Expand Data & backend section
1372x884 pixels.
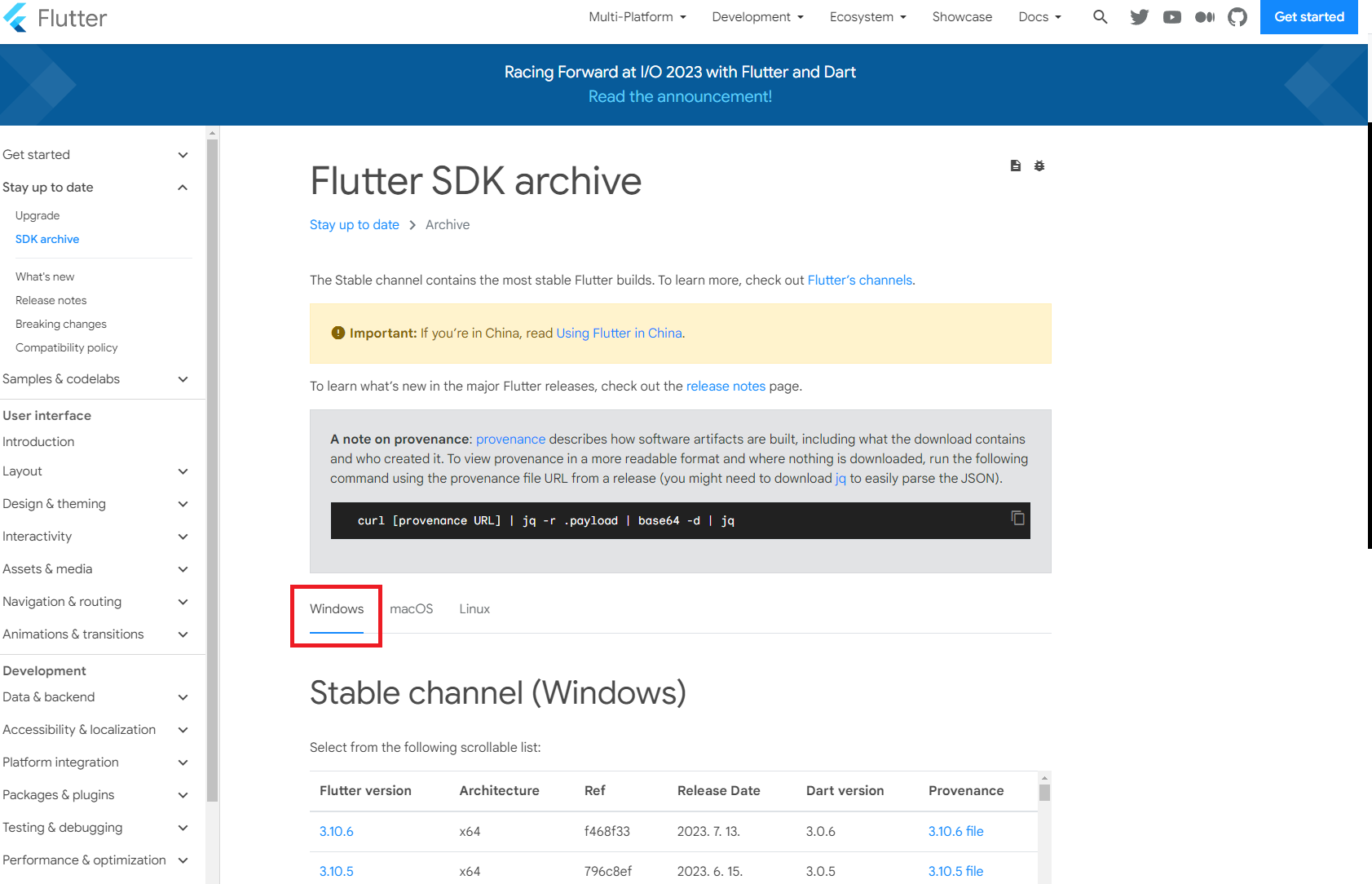click(183, 697)
